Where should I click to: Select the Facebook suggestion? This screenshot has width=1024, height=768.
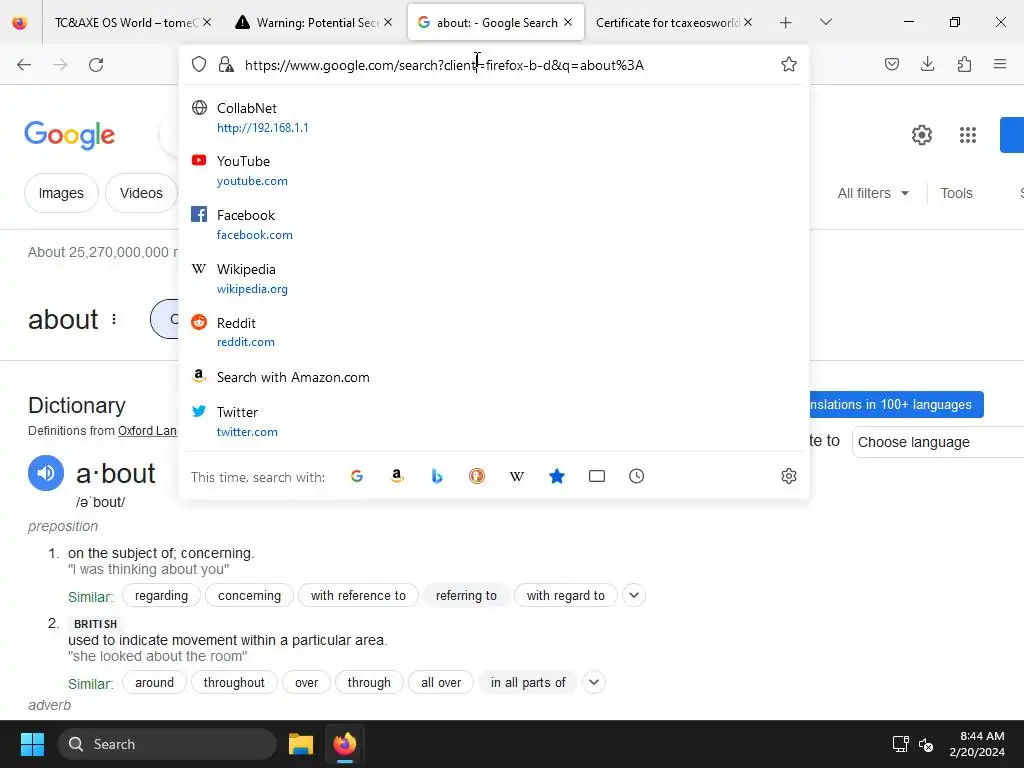point(494,225)
